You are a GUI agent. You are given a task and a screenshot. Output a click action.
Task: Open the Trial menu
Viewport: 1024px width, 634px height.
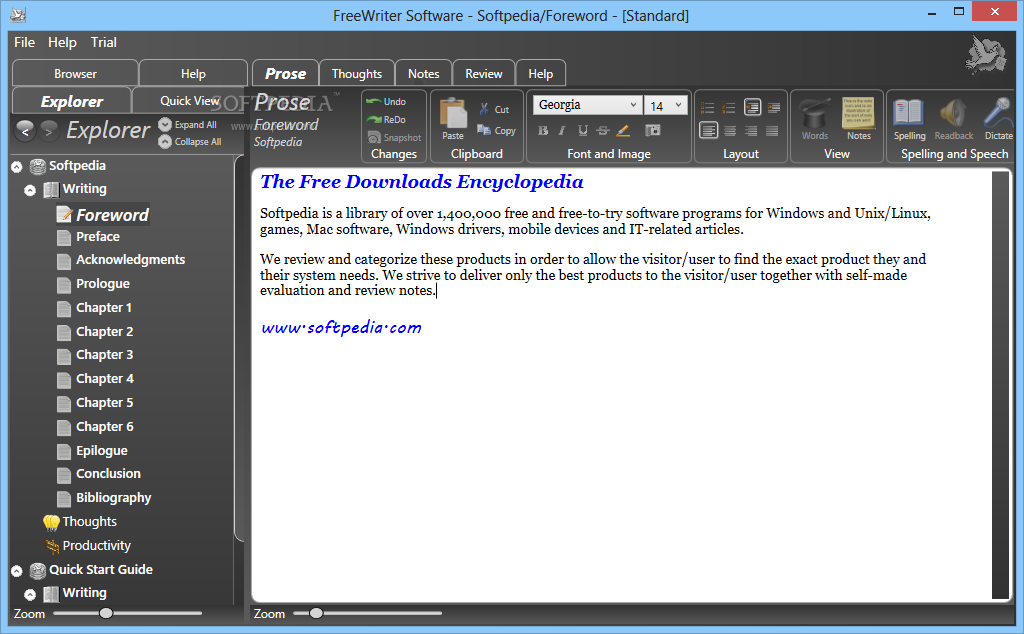(x=103, y=42)
